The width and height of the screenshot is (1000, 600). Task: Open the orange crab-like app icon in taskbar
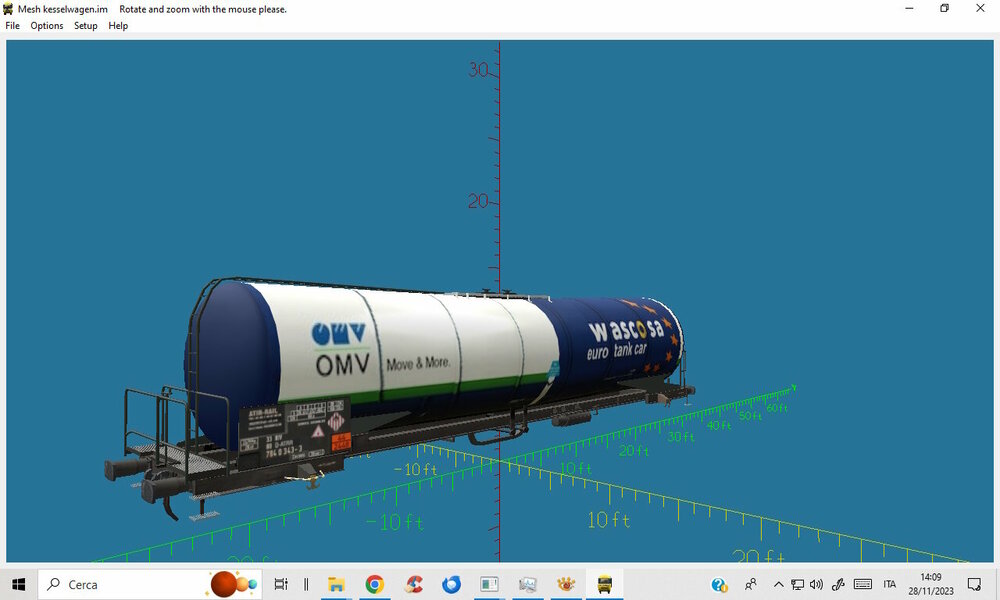(x=566, y=584)
